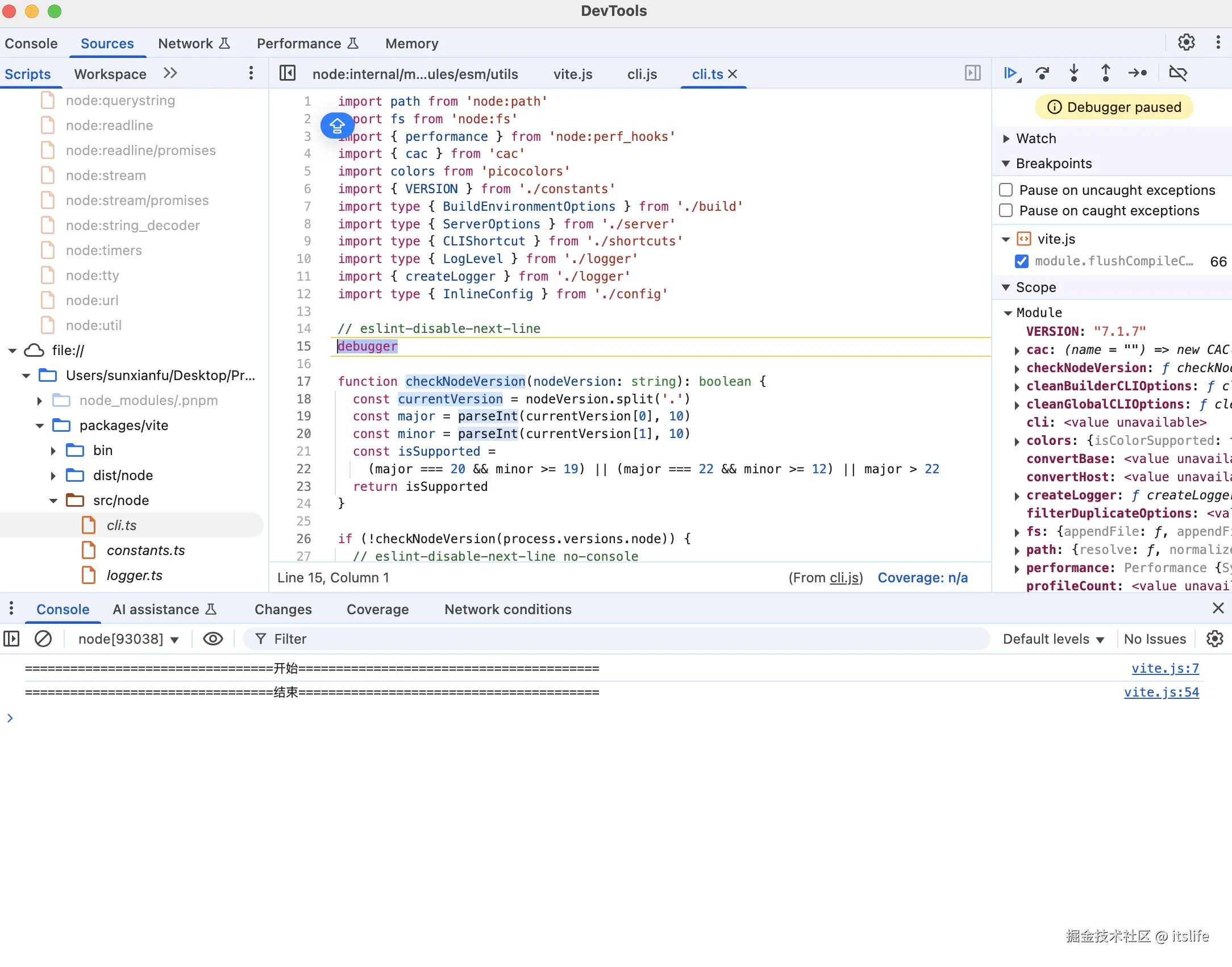
Task: Create a live expression with the eye icon
Action: [x=213, y=639]
